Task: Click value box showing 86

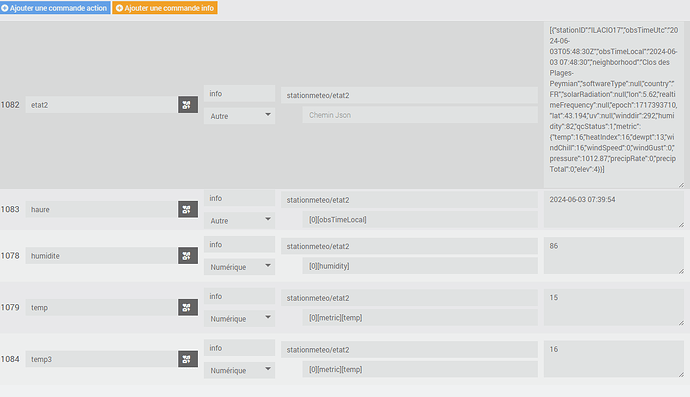Action: click(x=614, y=256)
